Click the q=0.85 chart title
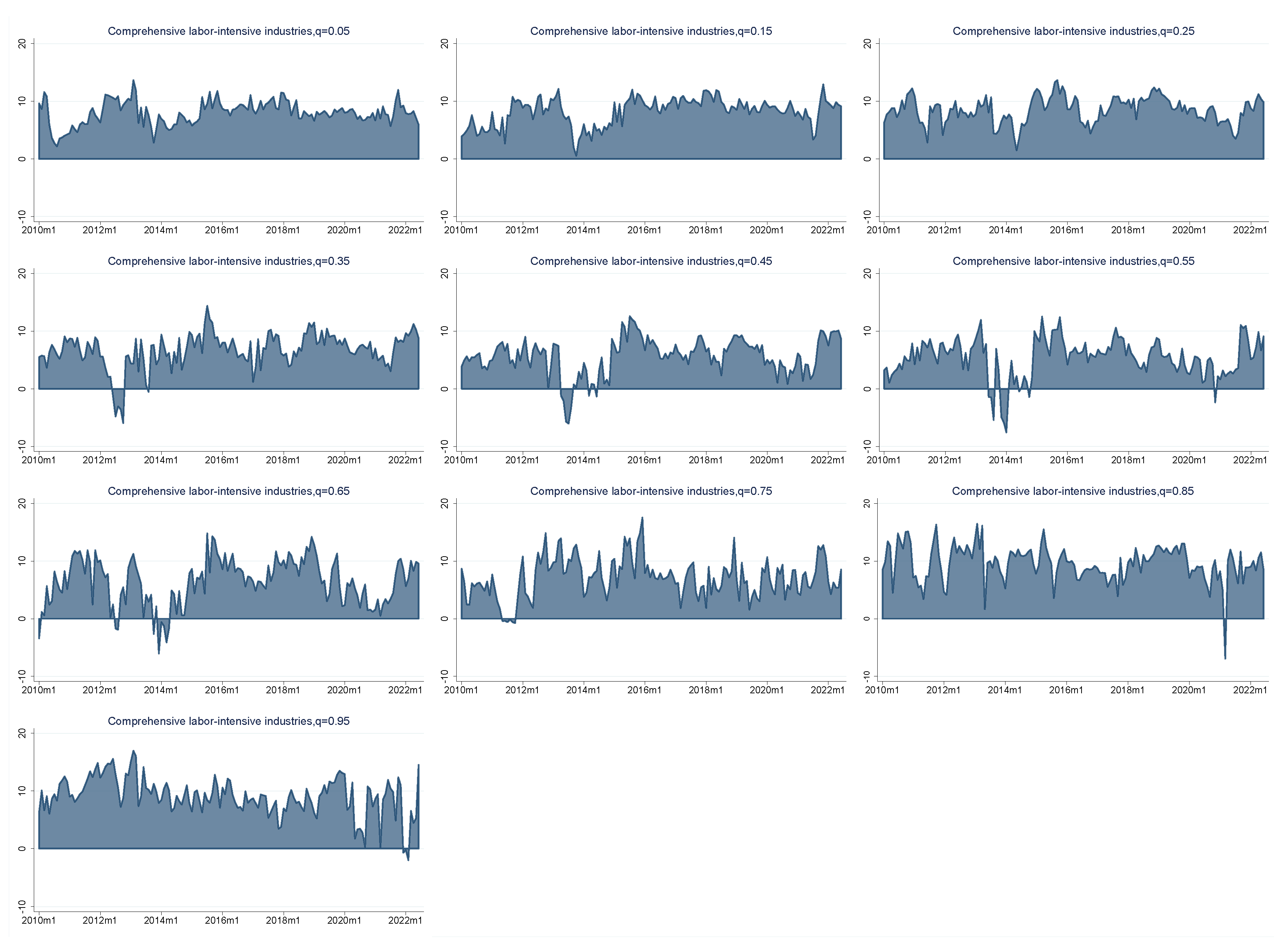Screen dimensions: 1288x938 (x=1073, y=491)
